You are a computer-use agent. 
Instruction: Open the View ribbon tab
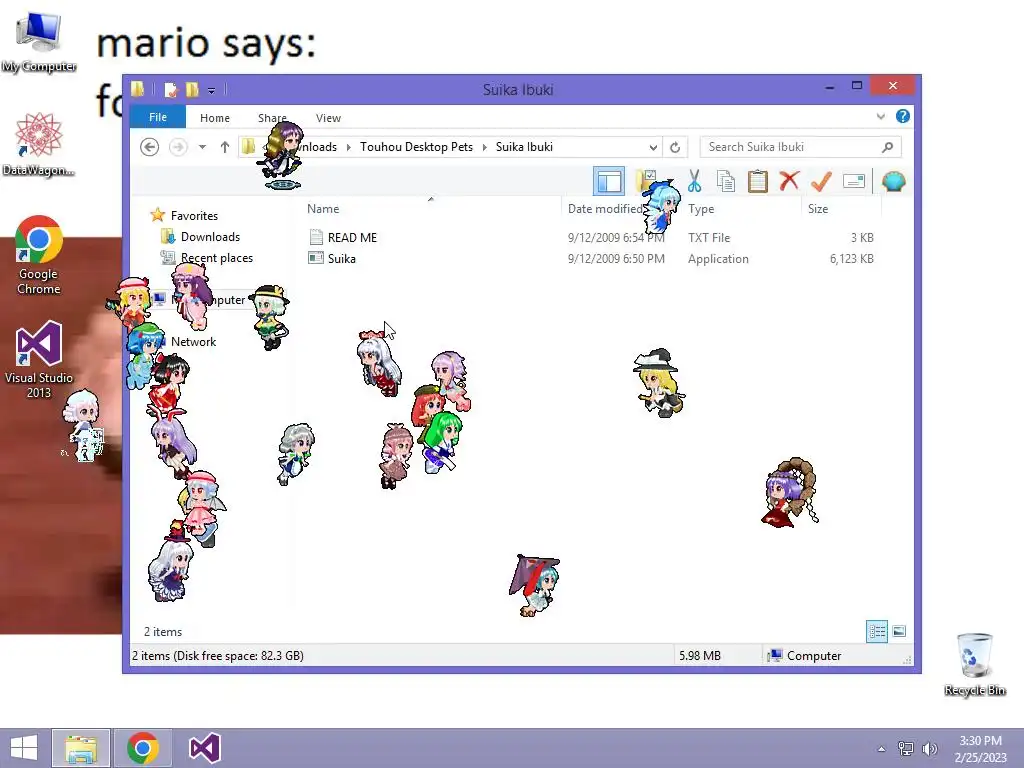click(328, 118)
